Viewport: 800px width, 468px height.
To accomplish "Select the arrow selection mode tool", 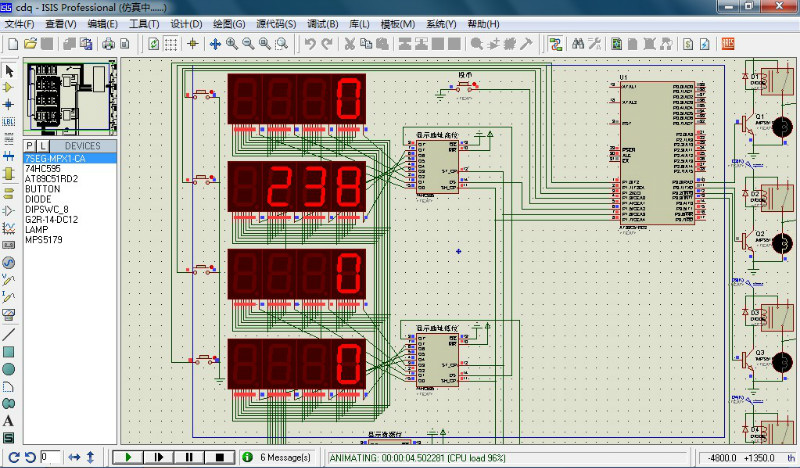I will (9, 71).
